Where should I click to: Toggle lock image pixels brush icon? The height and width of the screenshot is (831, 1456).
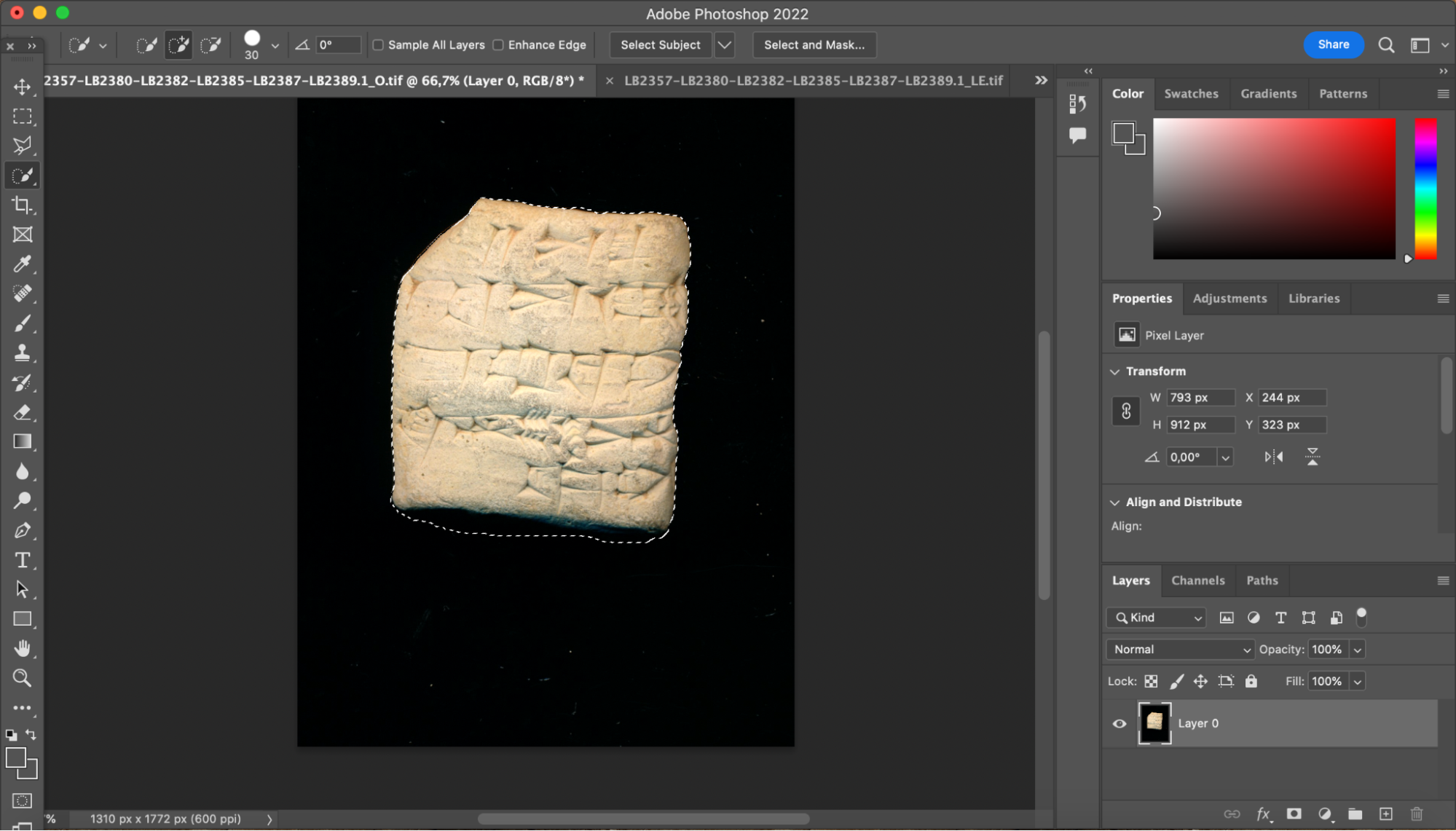[x=1176, y=682]
